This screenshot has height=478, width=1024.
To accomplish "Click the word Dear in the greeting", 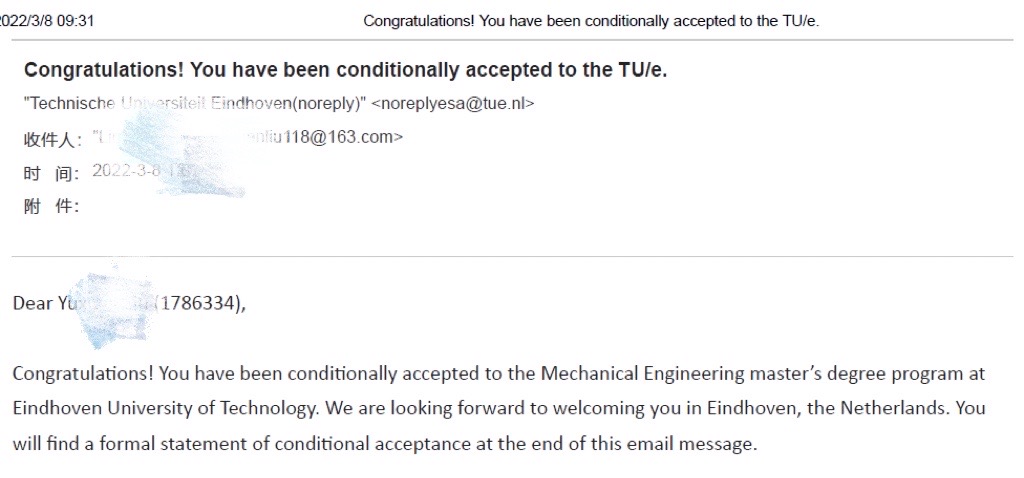I will click(32, 304).
